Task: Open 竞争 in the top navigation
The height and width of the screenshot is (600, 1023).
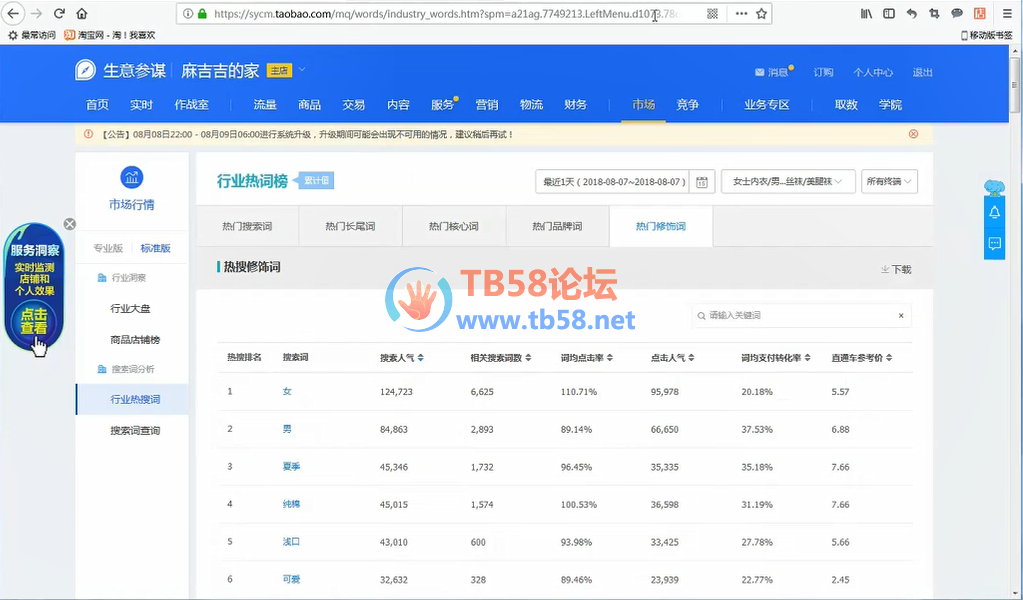Action: click(x=687, y=105)
